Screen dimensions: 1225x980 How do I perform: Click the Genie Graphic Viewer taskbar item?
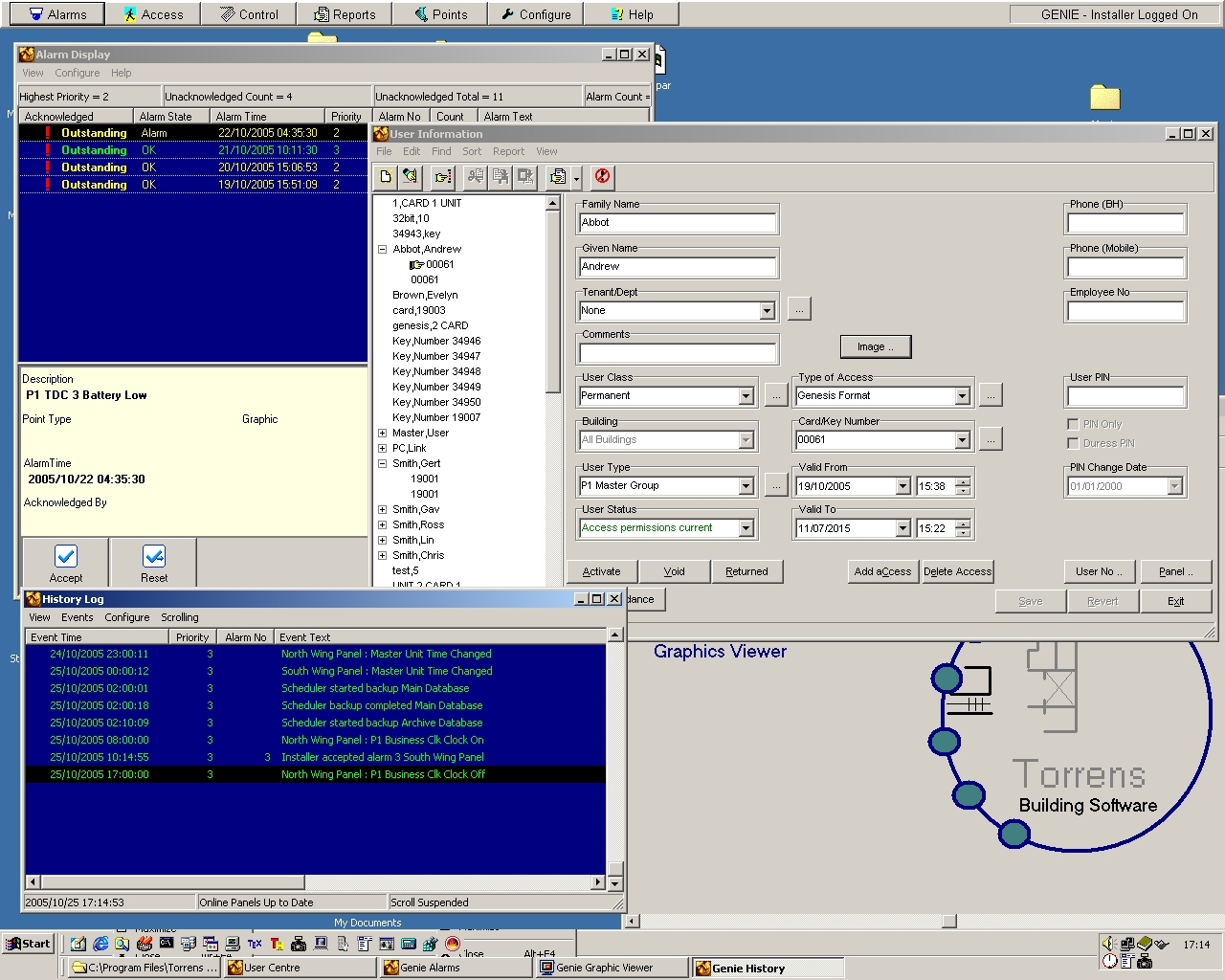pyautogui.click(x=612, y=968)
